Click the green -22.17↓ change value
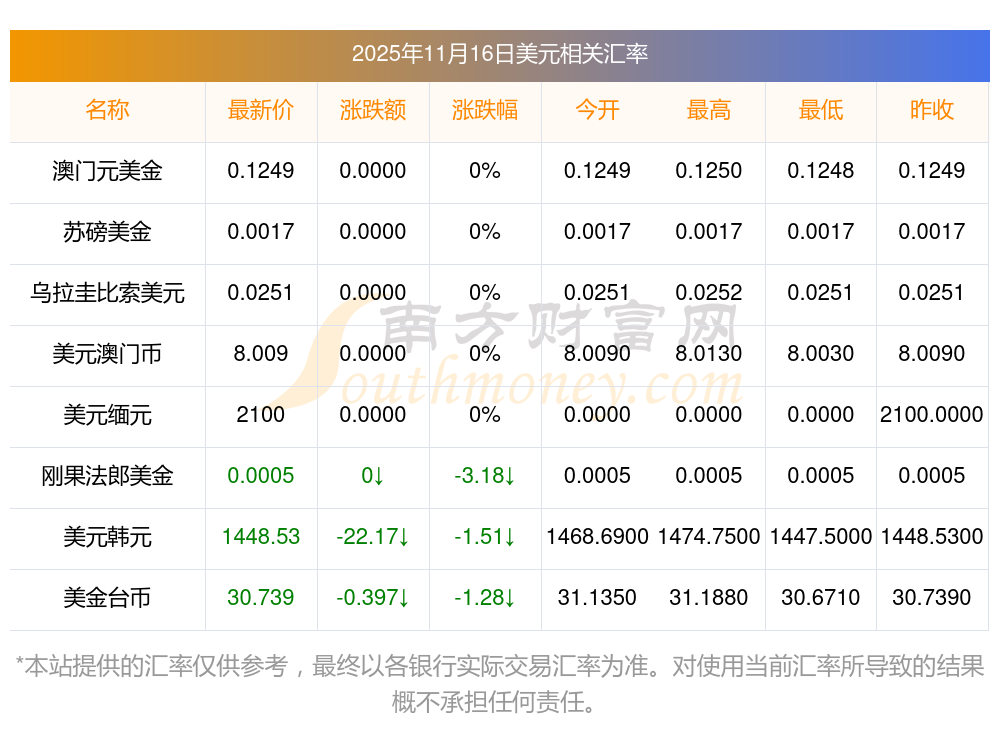 tap(372, 537)
